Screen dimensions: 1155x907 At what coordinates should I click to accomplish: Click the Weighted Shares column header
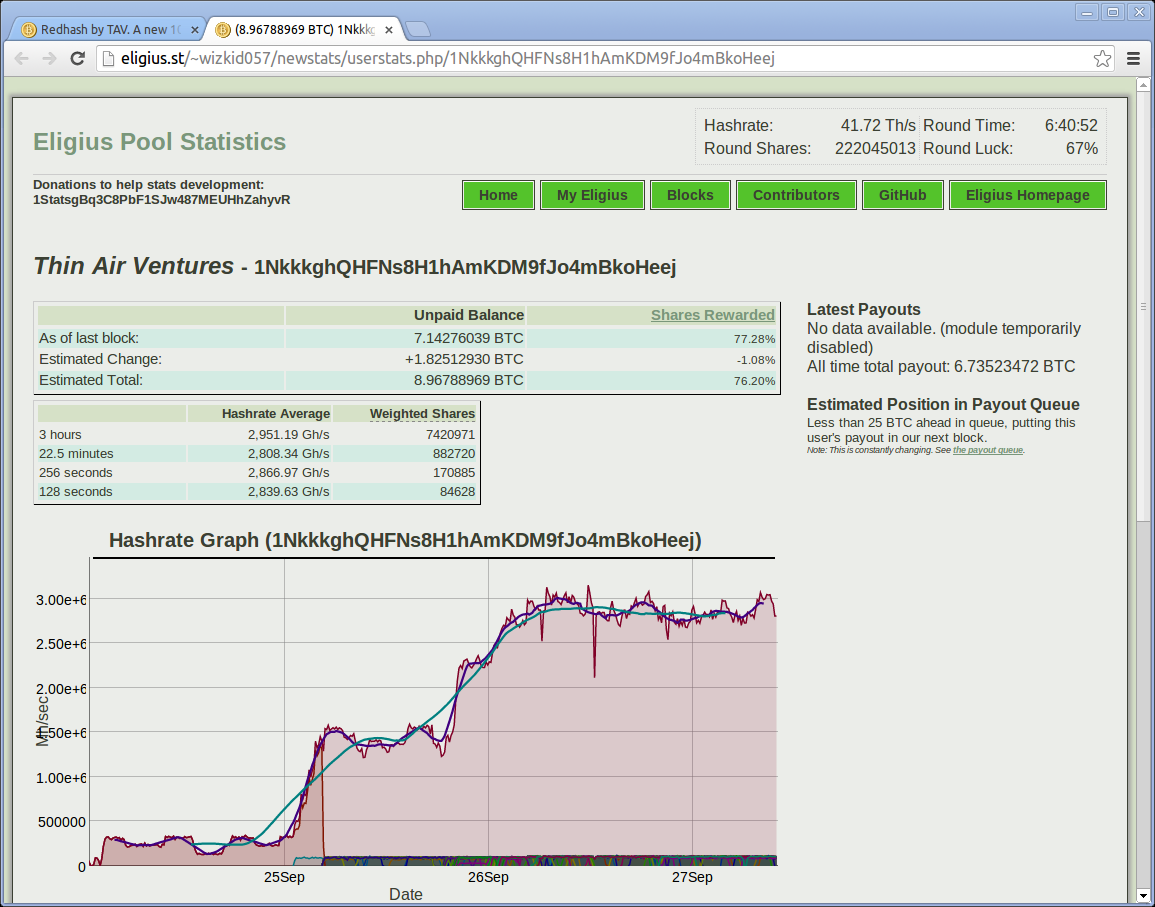(422, 413)
